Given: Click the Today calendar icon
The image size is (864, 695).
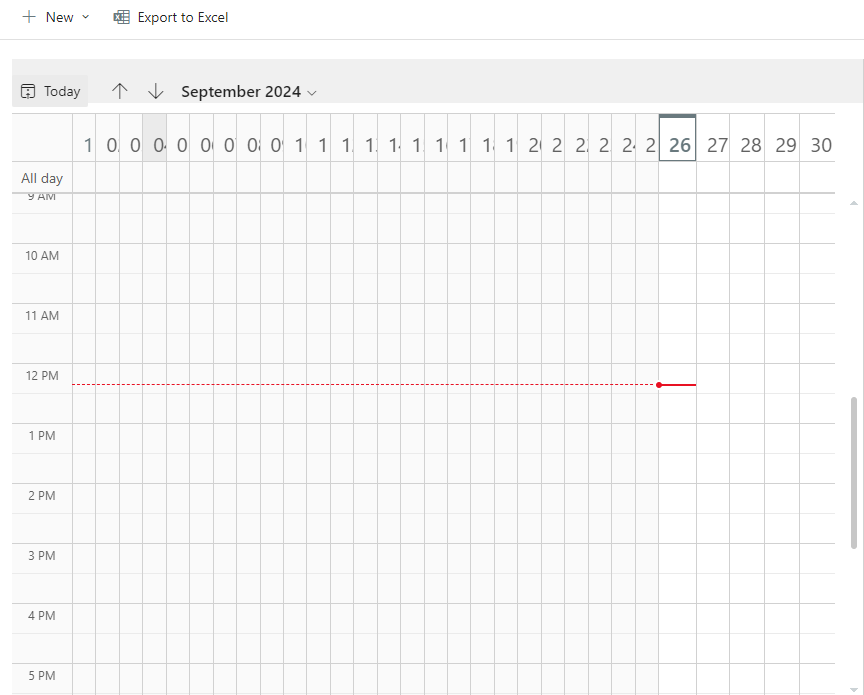Looking at the screenshot, I should click(x=28, y=91).
